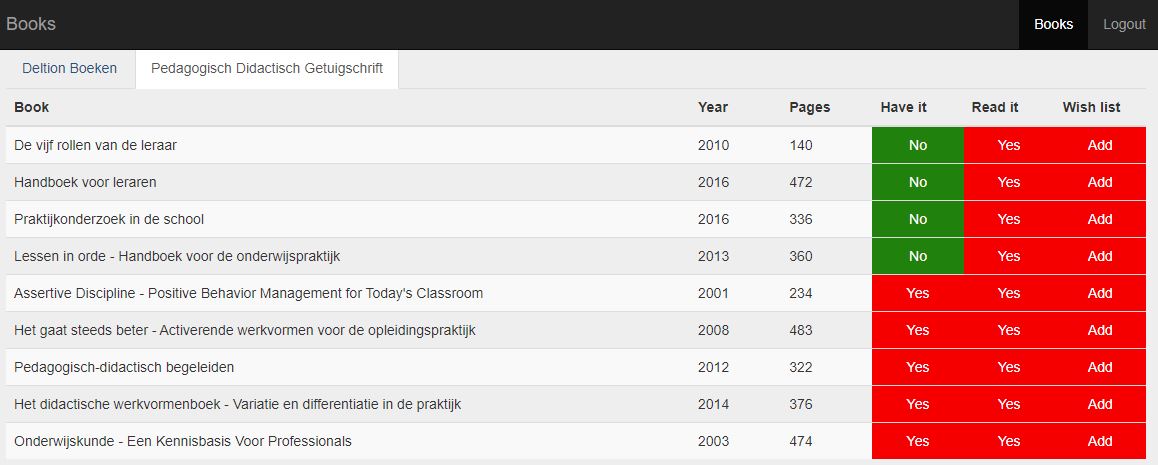Toggle Have it Yes for Assertive Discipline
The image size is (1158, 465).
[917, 293]
